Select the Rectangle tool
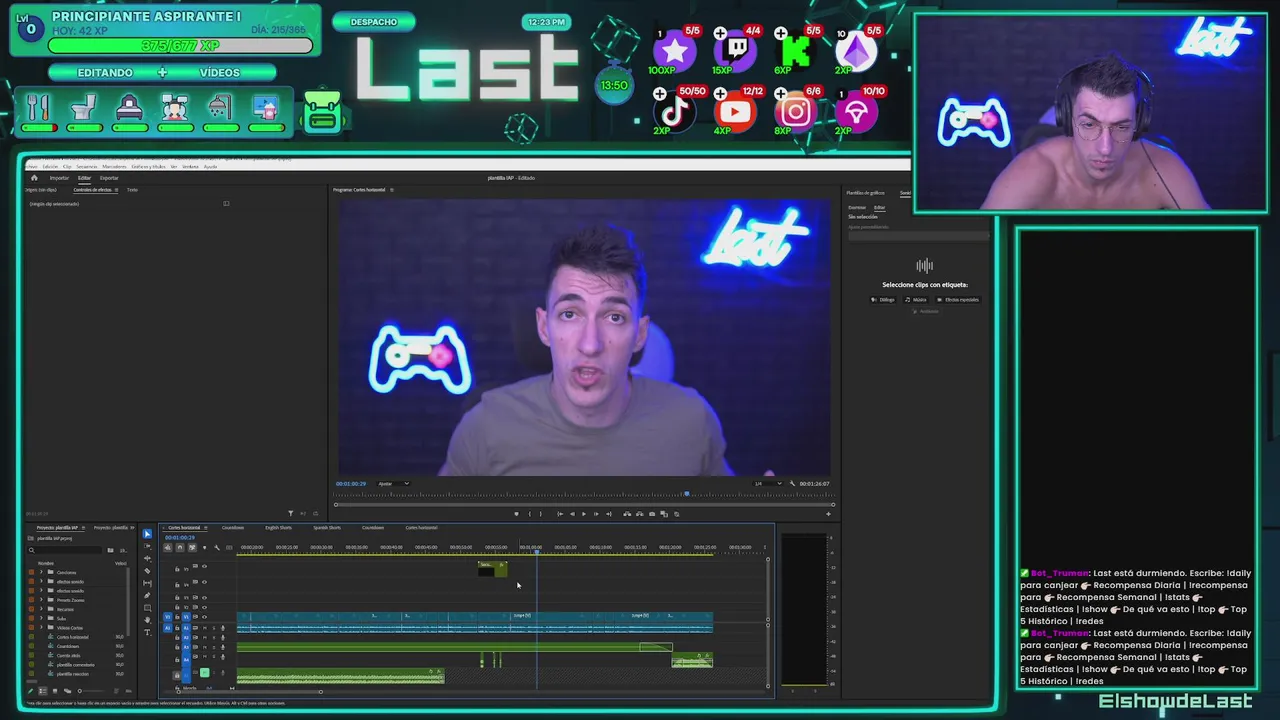 click(x=147, y=607)
